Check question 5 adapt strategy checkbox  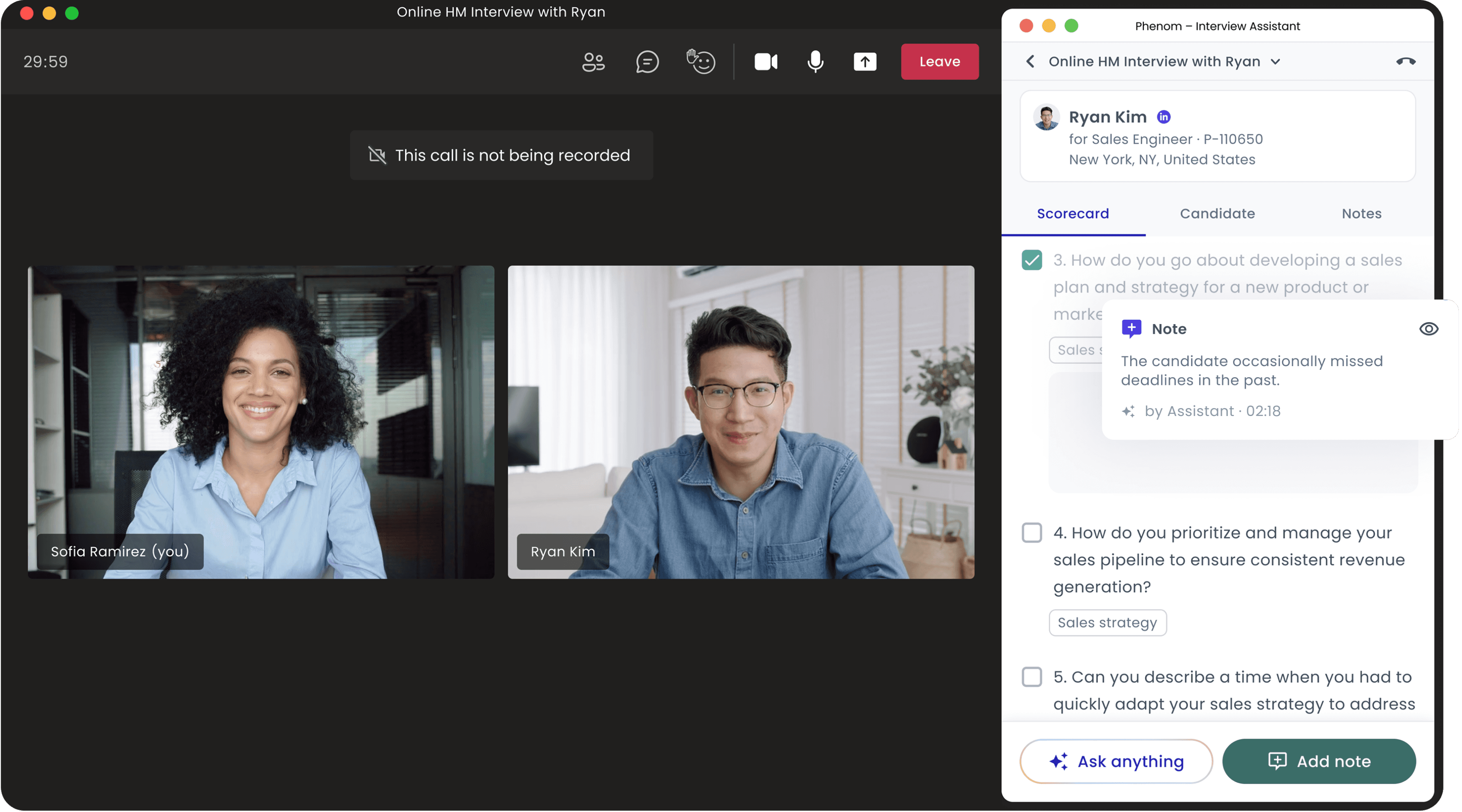pos(1032,677)
